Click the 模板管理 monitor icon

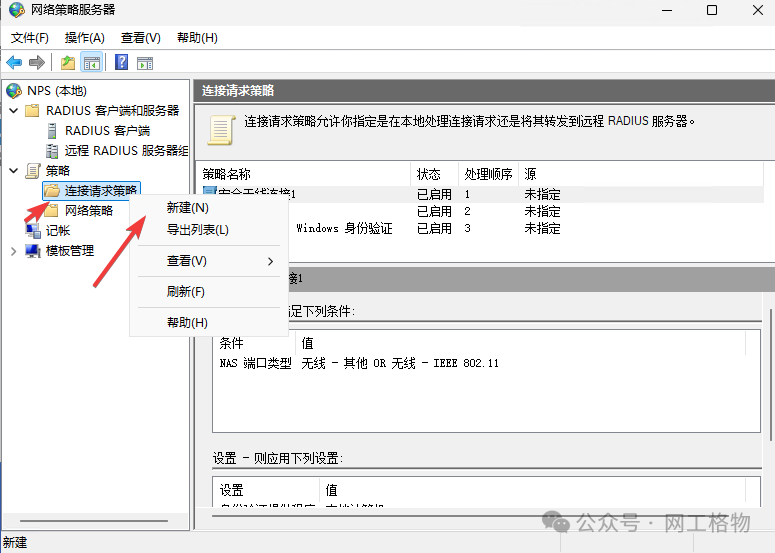(x=33, y=251)
